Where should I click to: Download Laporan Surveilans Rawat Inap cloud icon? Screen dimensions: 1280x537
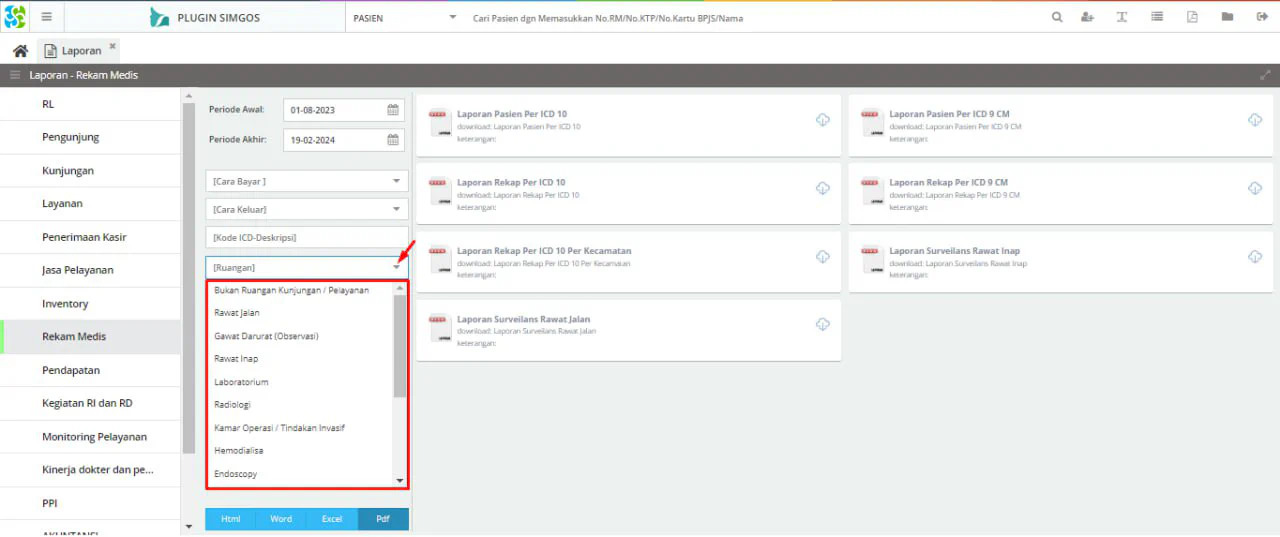(x=1255, y=257)
